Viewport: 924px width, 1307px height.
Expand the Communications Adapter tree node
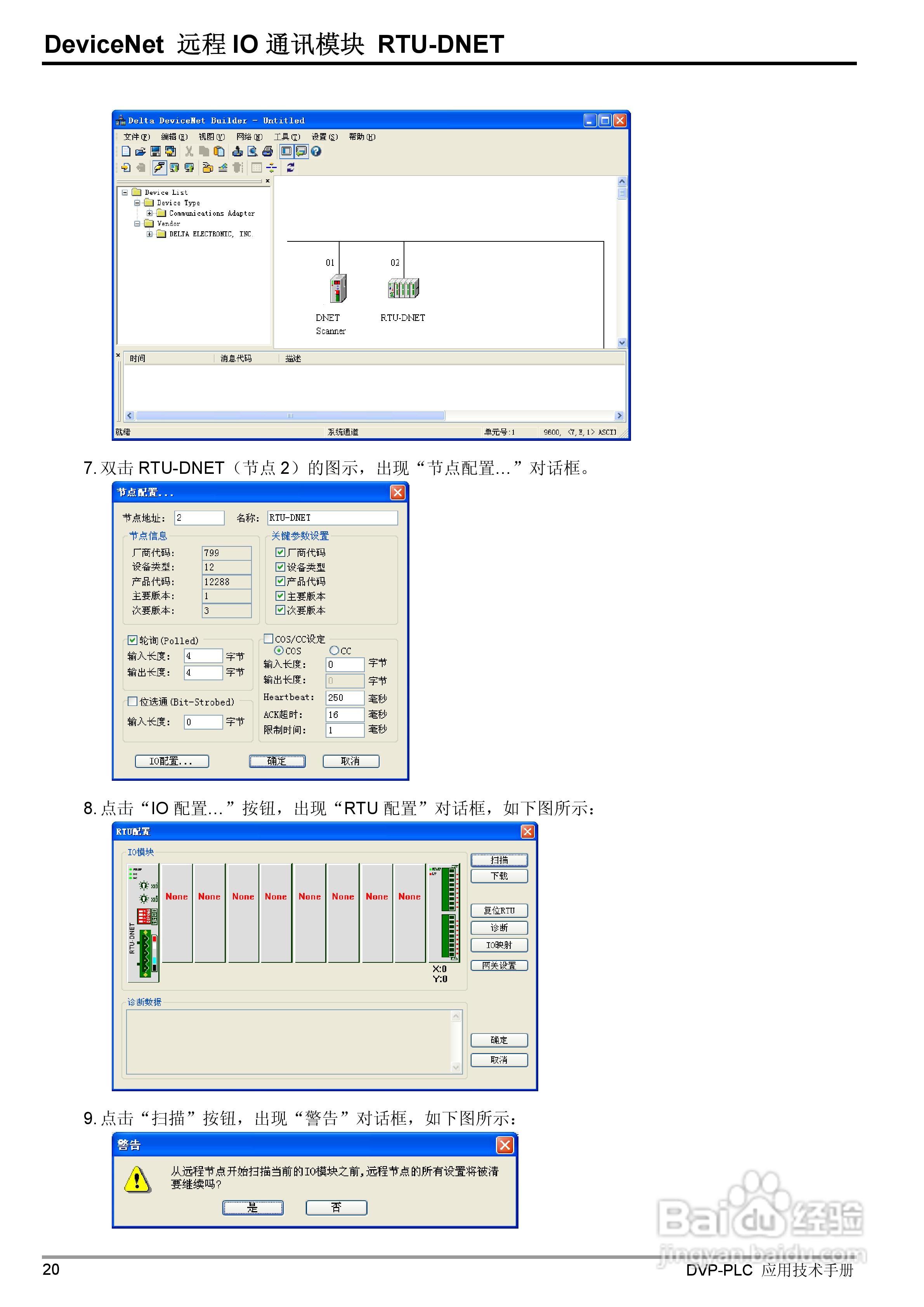point(150,213)
